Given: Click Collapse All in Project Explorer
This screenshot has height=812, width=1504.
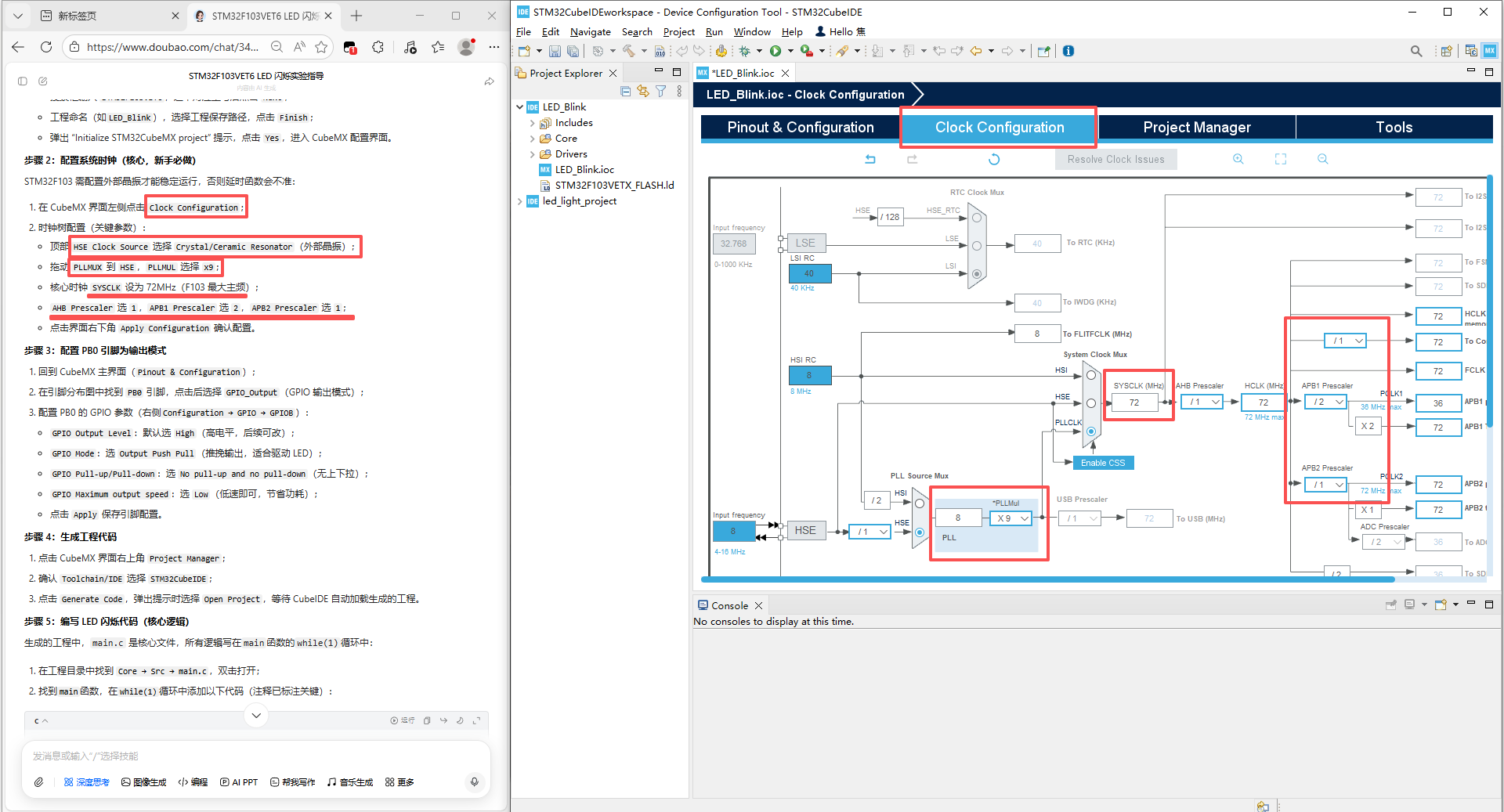Looking at the screenshot, I should (625, 92).
